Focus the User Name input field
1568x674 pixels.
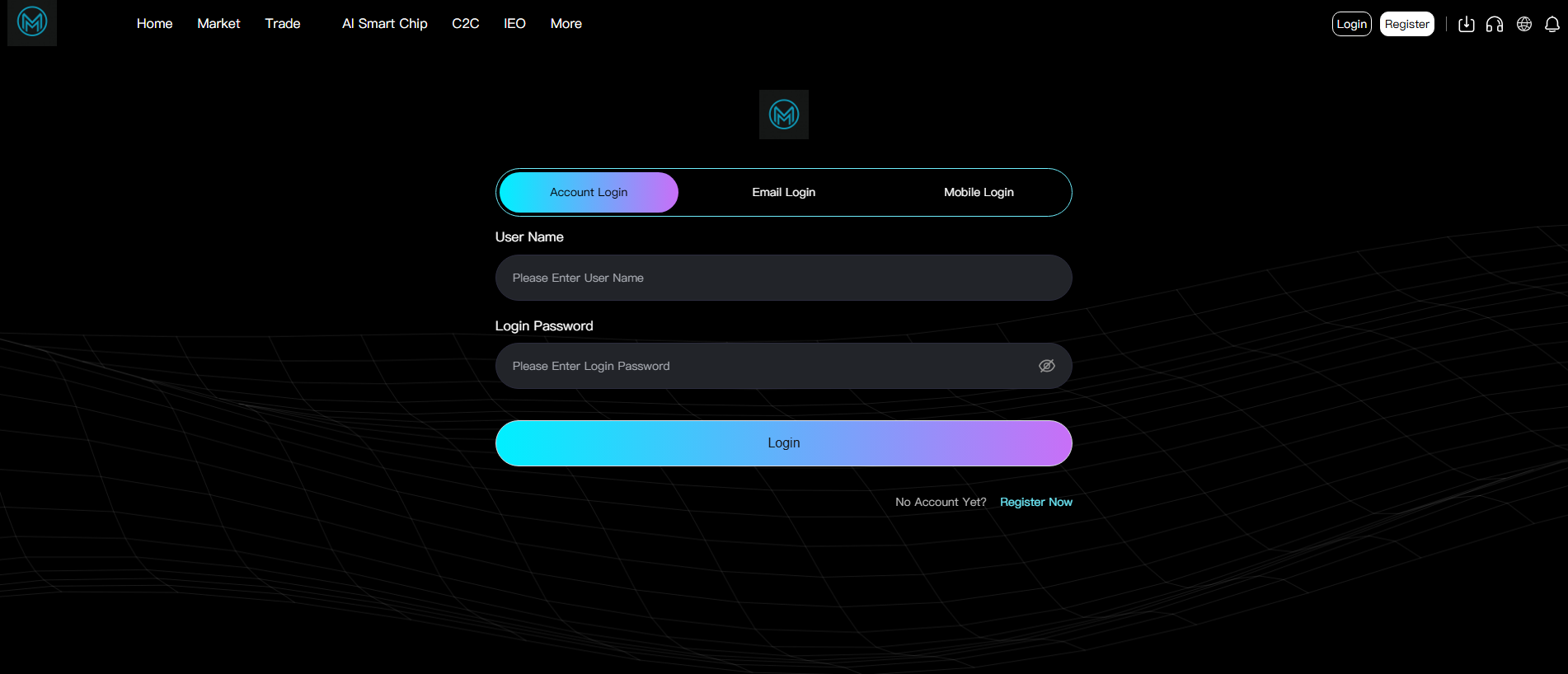click(x=784, y=278)
